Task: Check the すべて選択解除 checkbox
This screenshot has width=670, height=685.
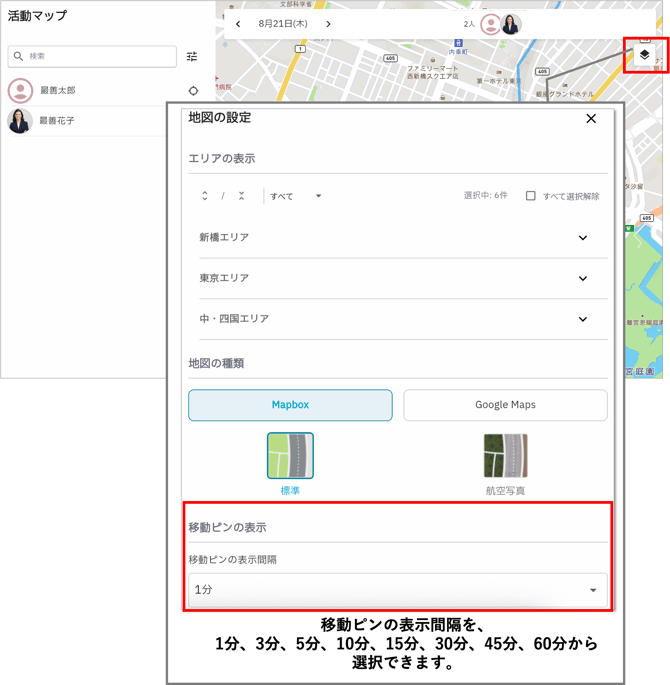Action: point(531,196)
